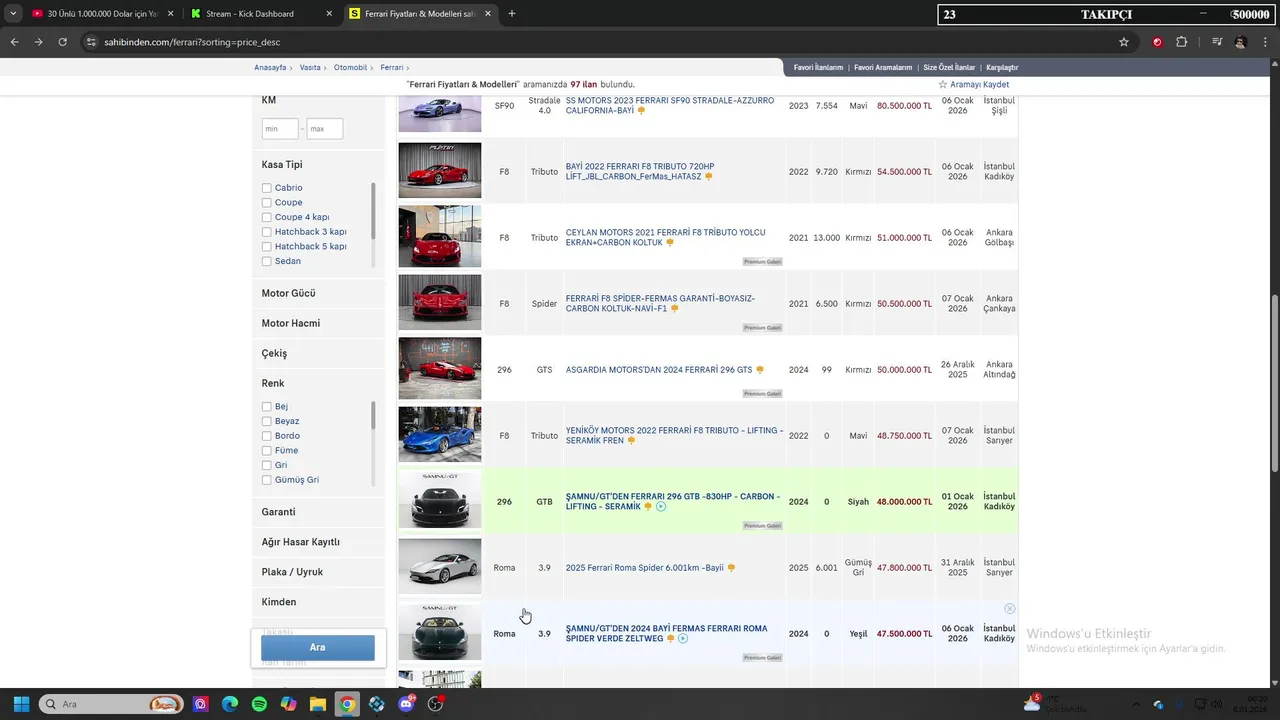Check the Sedan box
Screen dimensions: 1280x720
267,261
